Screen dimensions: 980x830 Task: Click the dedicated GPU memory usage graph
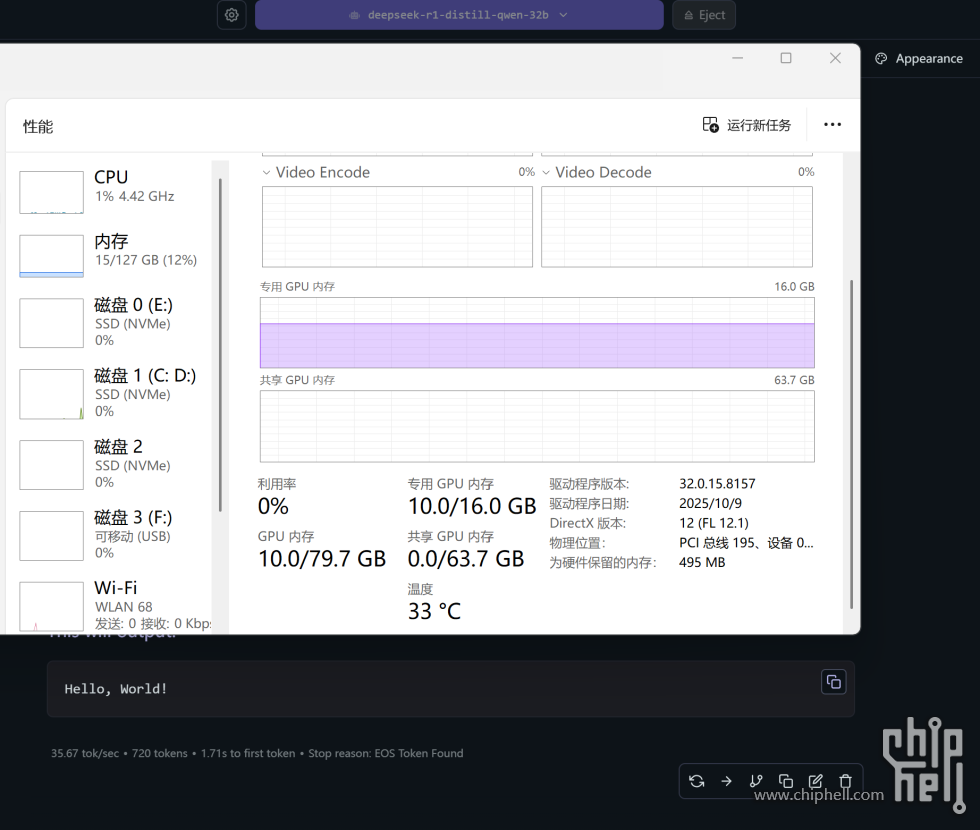pyautogui.click(x=537, y=333)
